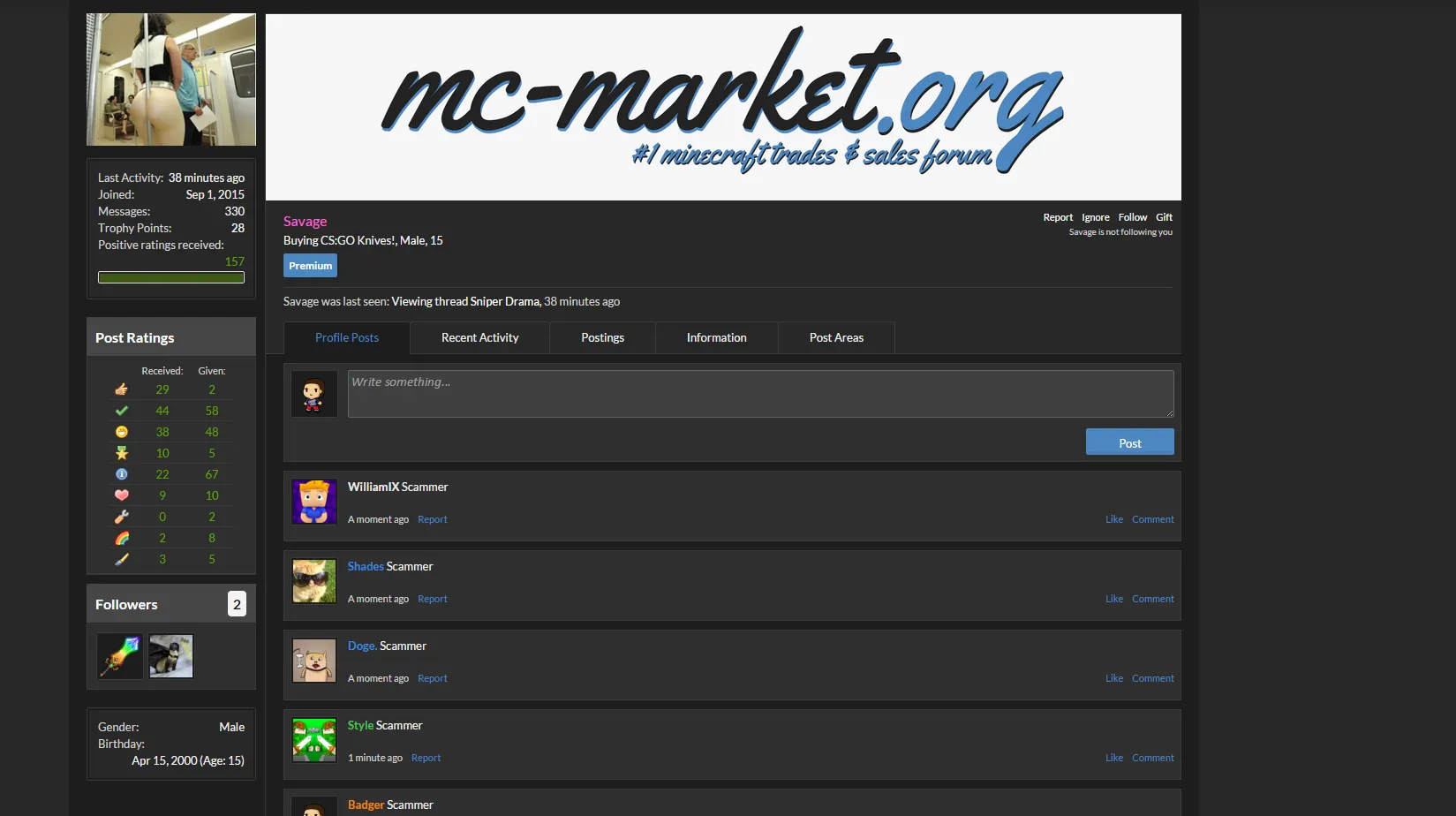Click the Followers count badge 2
This screenshot has height=816, width=1456.
coord(237,604)
